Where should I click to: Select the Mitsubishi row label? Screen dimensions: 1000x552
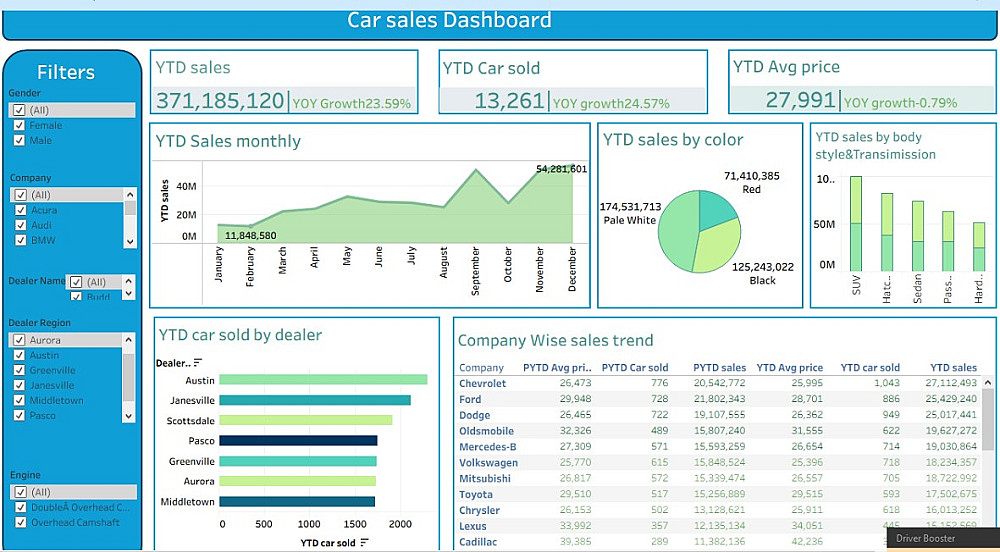pyautogui.click(x=485, y=479)
